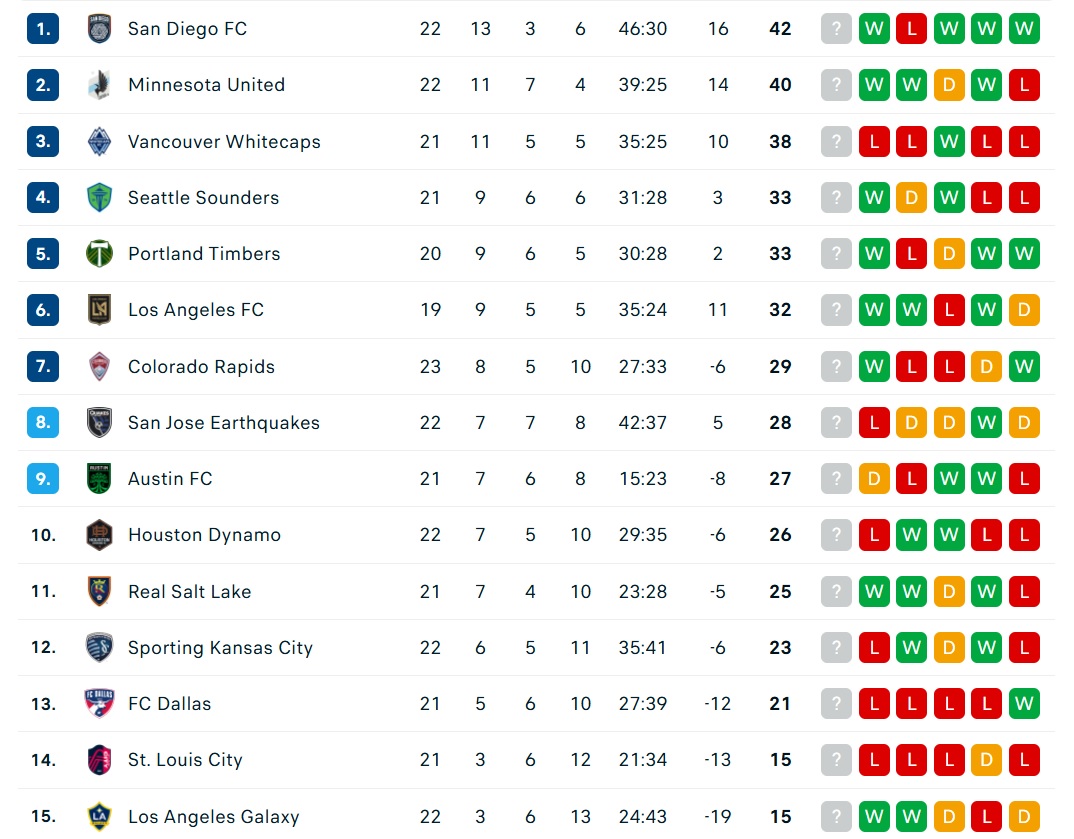Screen dimensions: 1074x839
Task: Open Vancouver Whitecaps via its crest icon
Action: [x=99, y=142]
